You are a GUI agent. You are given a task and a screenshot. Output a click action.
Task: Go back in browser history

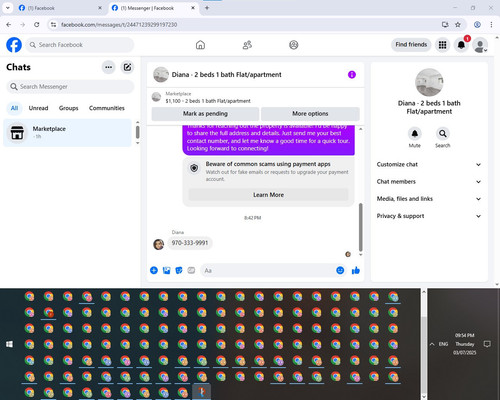click(9, 24)
